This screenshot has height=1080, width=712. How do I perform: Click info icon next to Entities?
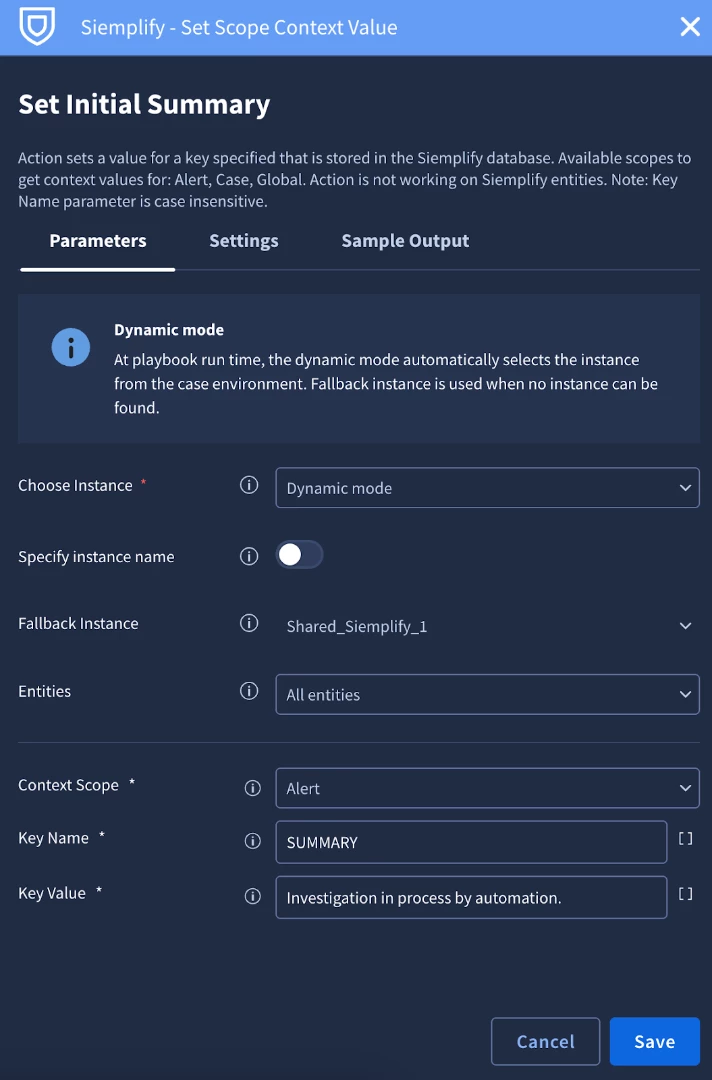[x=249, y=691]
